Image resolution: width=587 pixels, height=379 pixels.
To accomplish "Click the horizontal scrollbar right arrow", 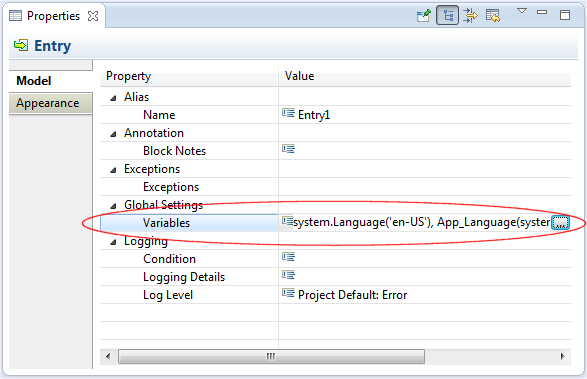I will pyautogui.click(x=562, y=356).
